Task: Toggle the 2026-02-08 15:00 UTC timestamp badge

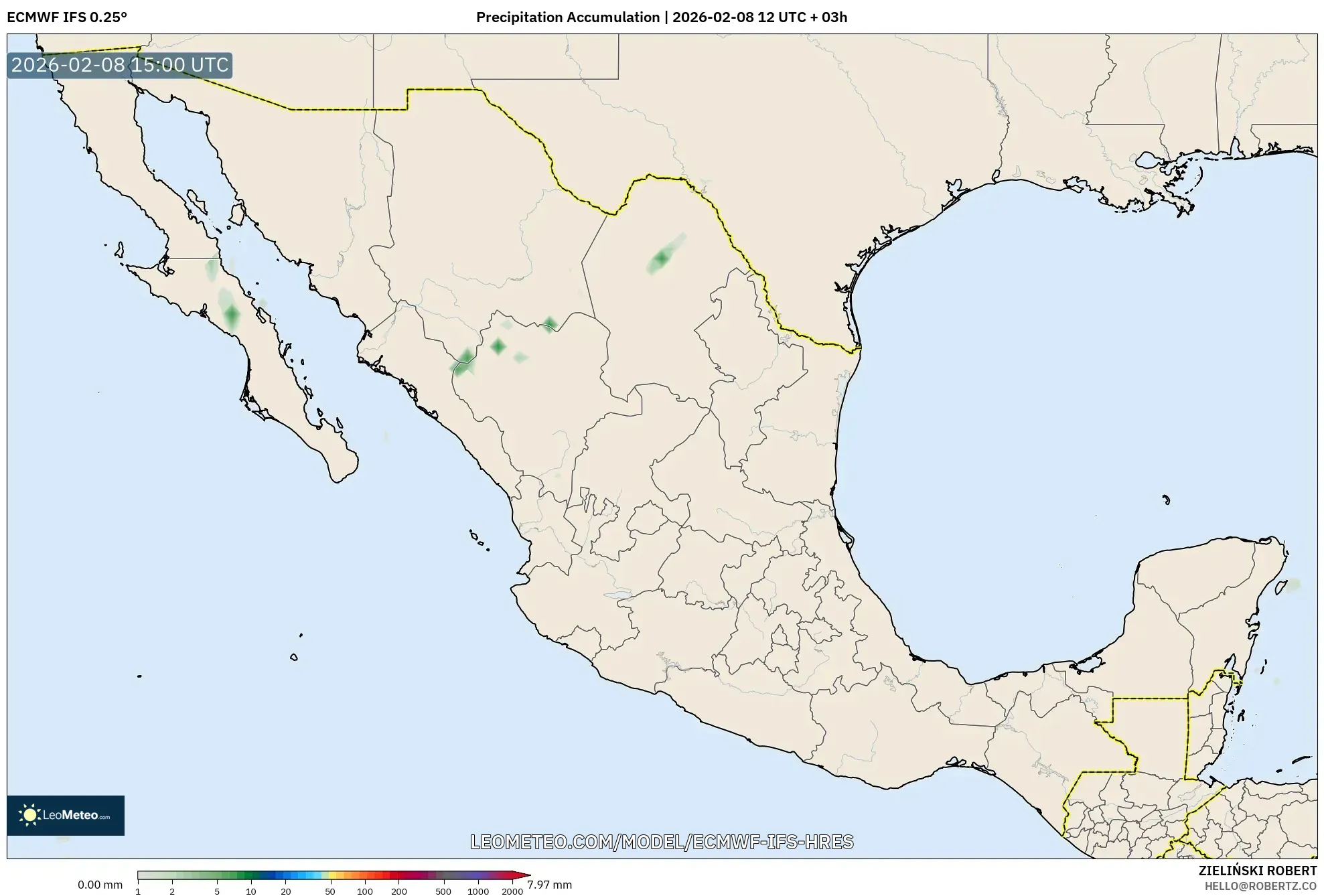Action: tap(119, 65)
